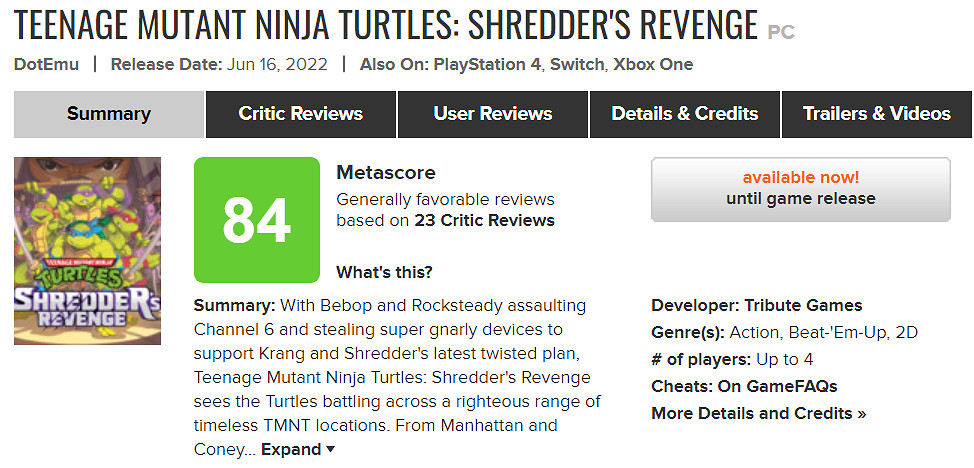The width and height of the screenshot is (974, 468).
Task: Click the Shredder's Revenge cover art thumbnail
Action: (x=87, y=251)
